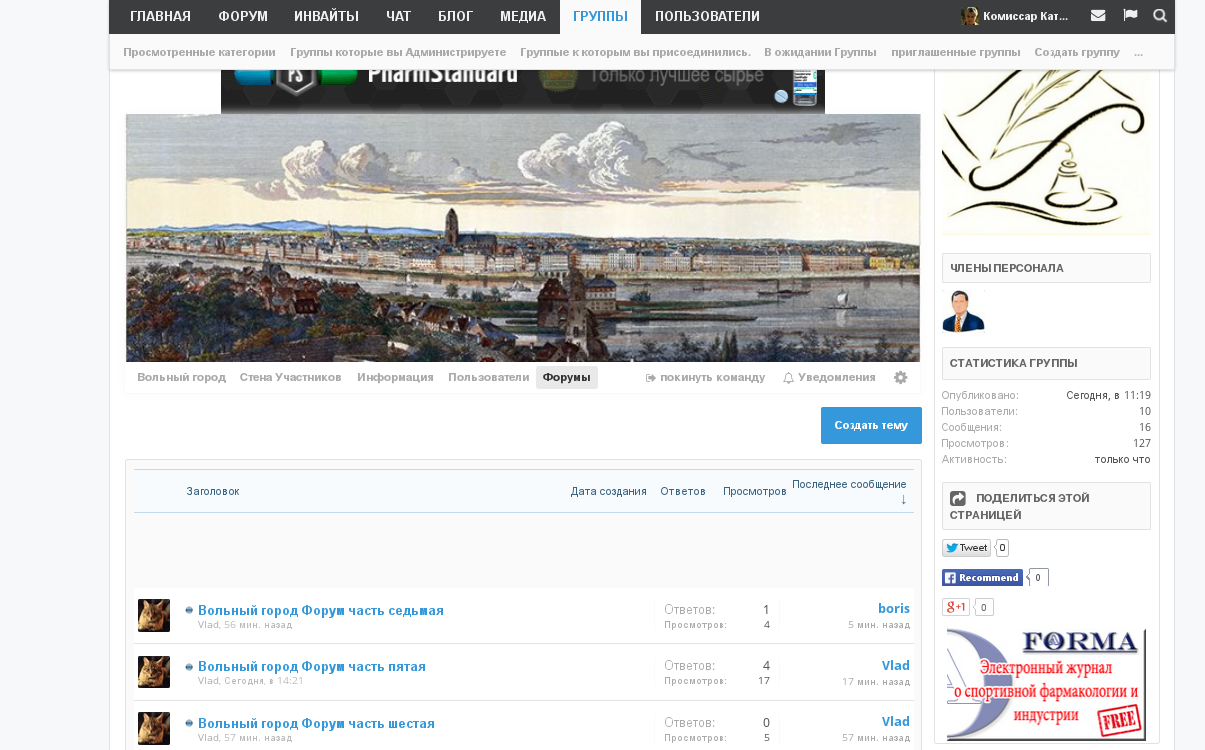Click the user avatar next to Комиссар Кат…

tap(970, 16)
